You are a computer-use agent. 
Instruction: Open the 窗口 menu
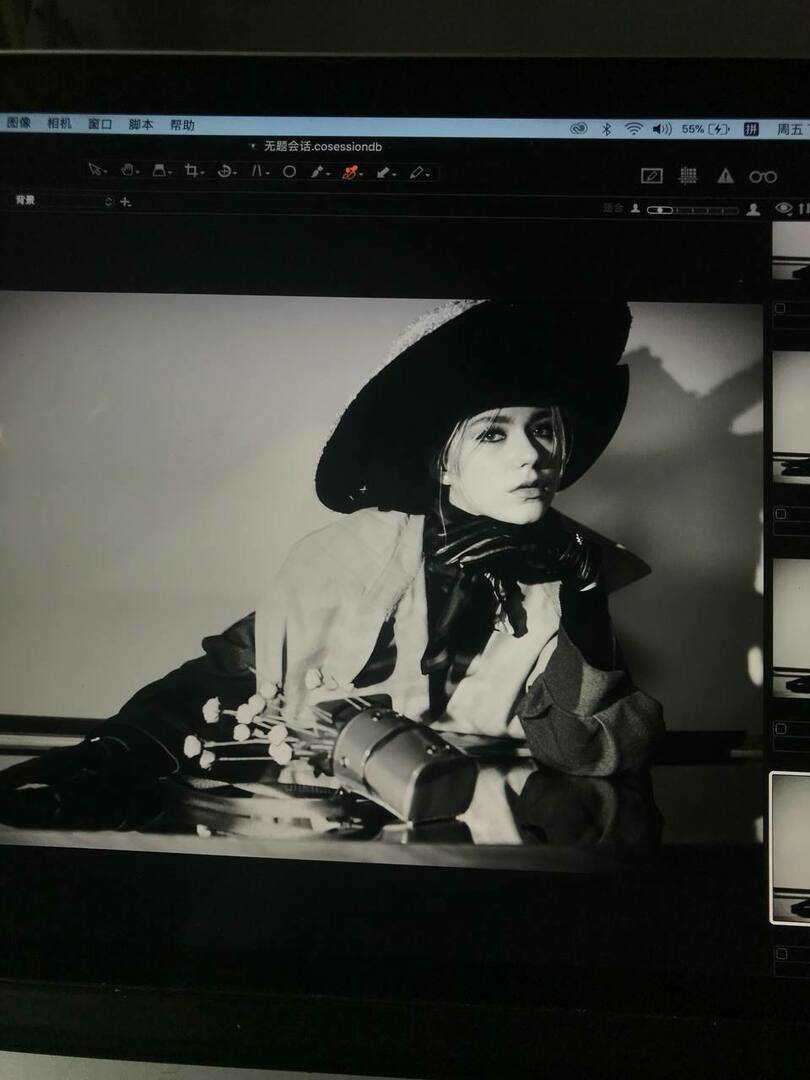(100, 124)
